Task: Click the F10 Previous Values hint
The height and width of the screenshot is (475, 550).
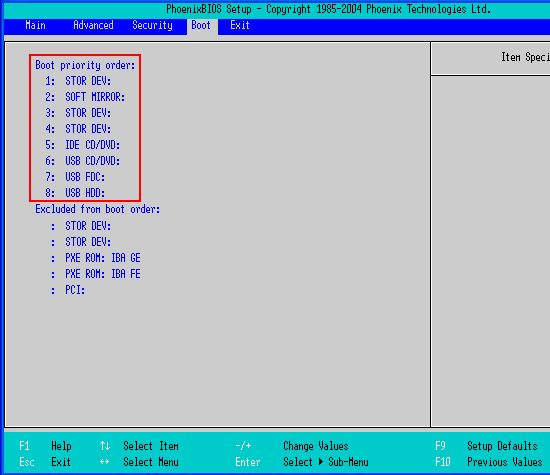Action: click(x=489, y=462)
